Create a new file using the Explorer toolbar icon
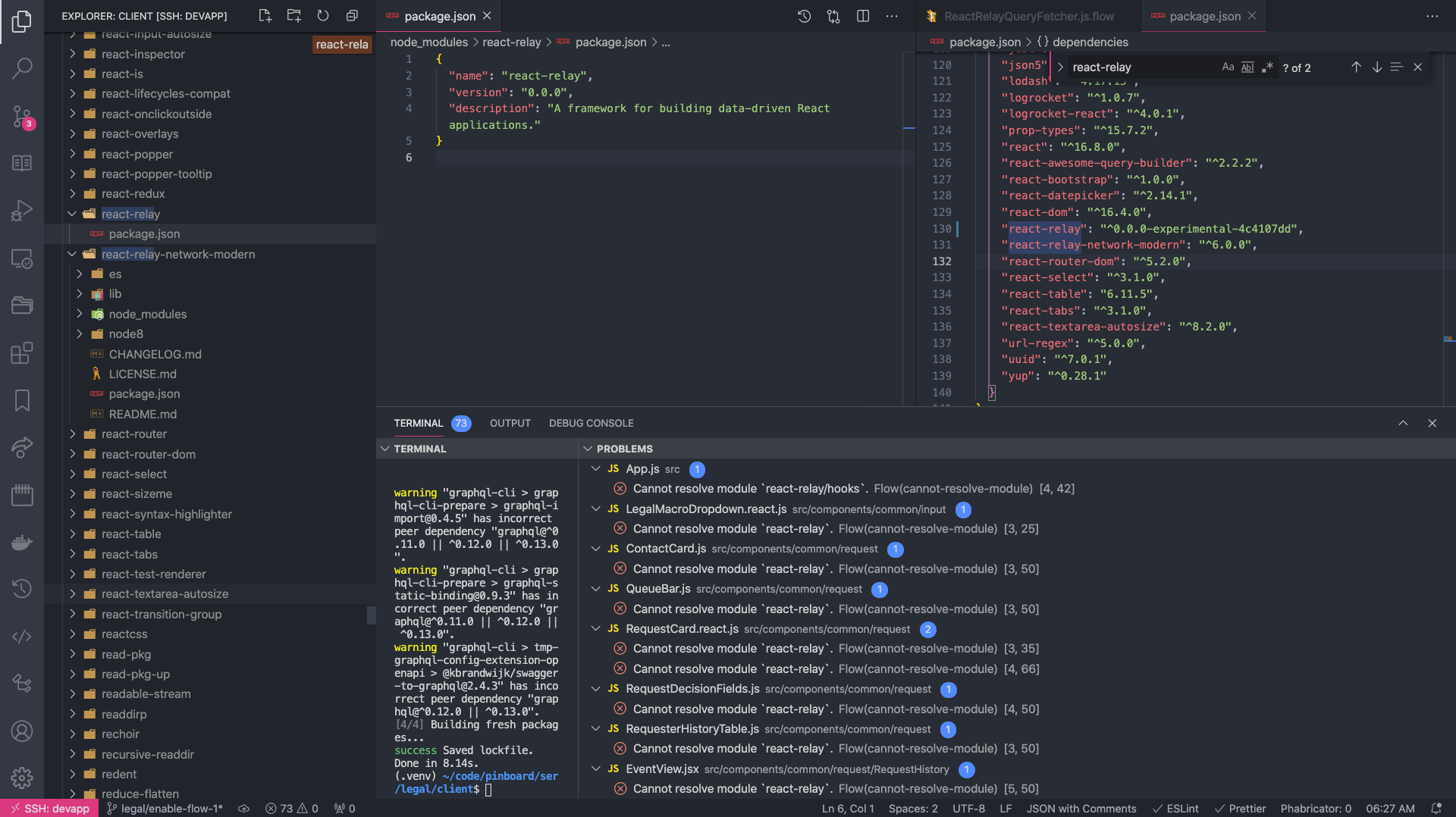Image resolution: width=1456 pixels, height=817 pixels. pyautogui.click(x=265, y=15)
